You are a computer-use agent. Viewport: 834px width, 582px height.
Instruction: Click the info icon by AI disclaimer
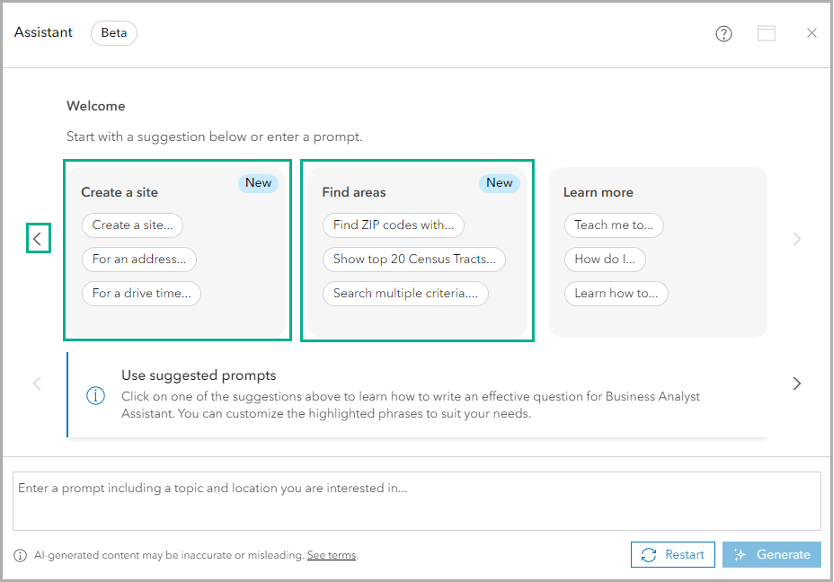click(x=20, y=555)
